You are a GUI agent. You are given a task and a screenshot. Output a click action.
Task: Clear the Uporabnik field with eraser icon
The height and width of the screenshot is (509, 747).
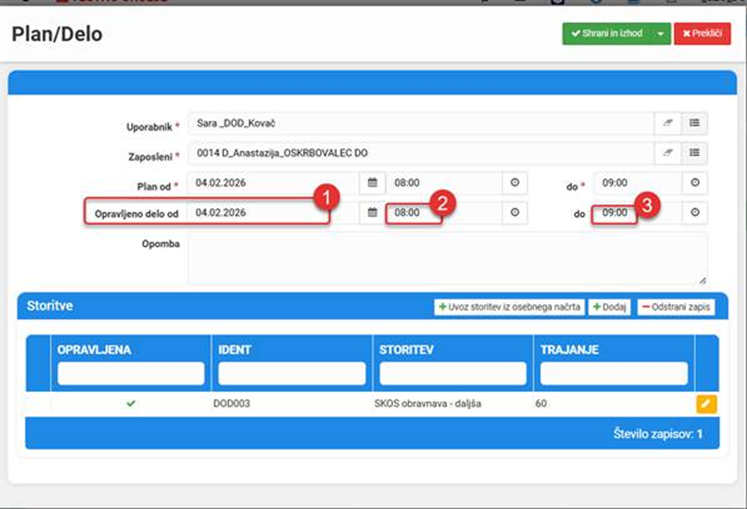(x=667, y=123)
